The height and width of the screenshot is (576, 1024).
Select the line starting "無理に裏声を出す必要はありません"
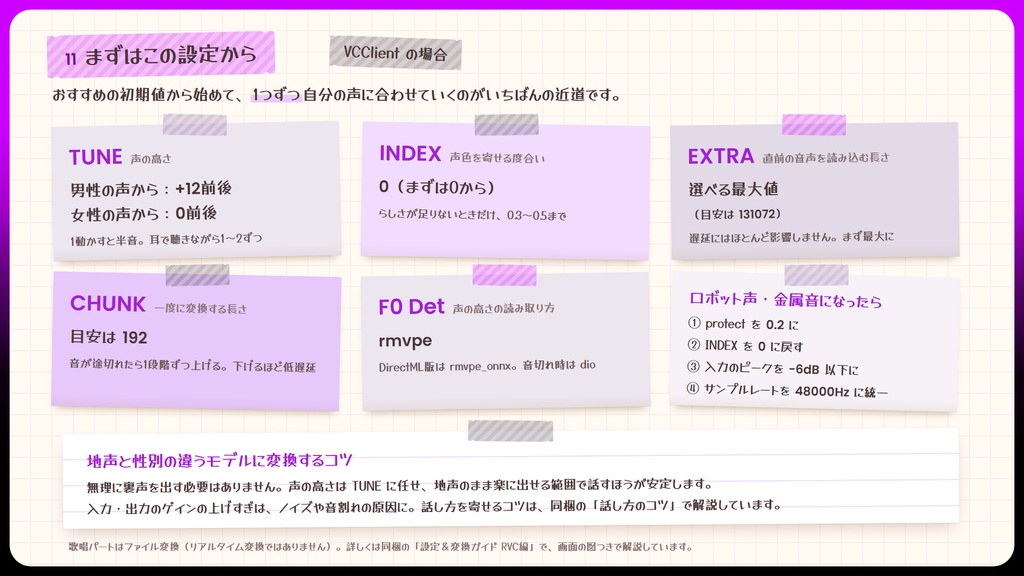pos(399,485)
